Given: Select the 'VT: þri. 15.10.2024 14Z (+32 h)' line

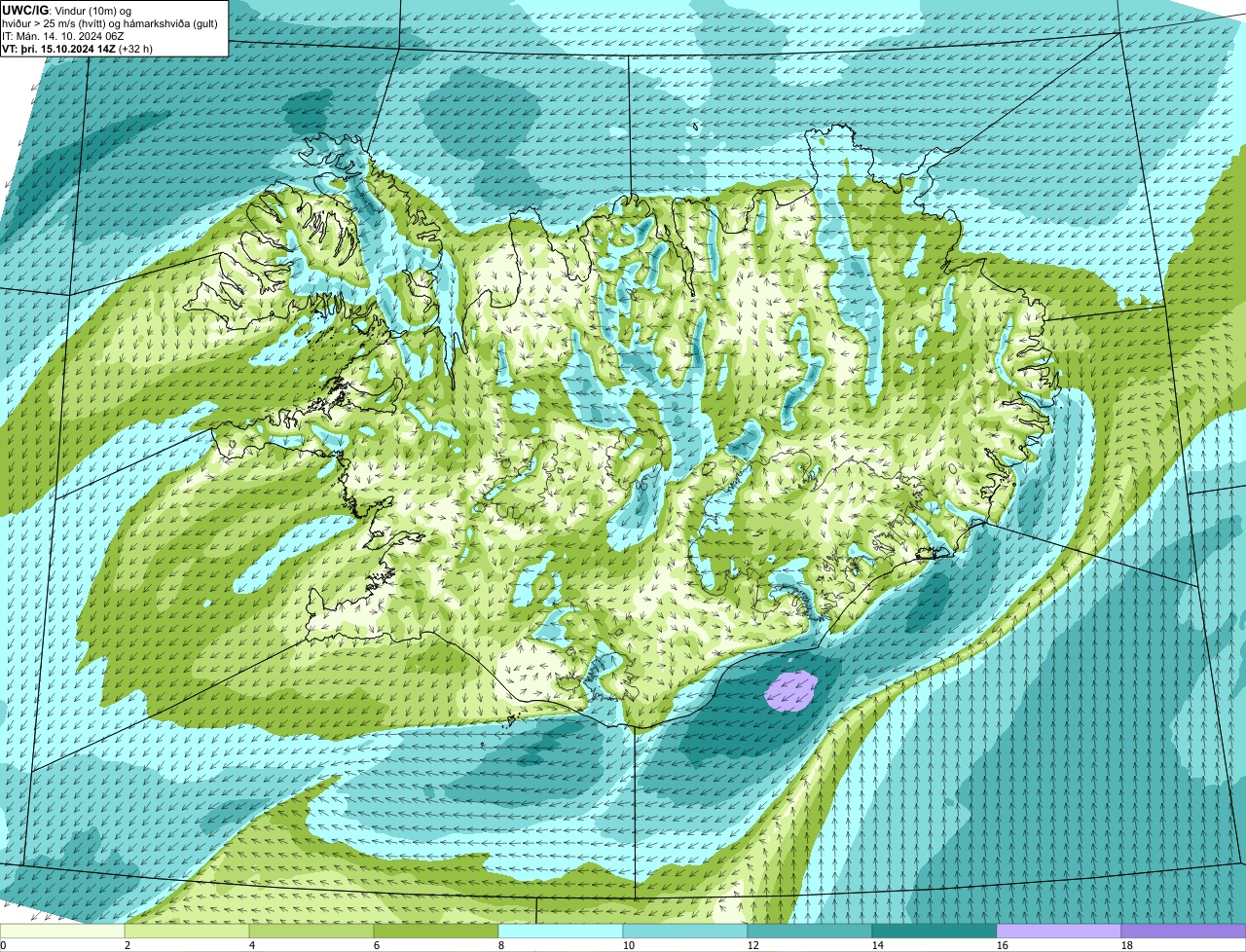Looking at the screenshot, I should 78,49.
